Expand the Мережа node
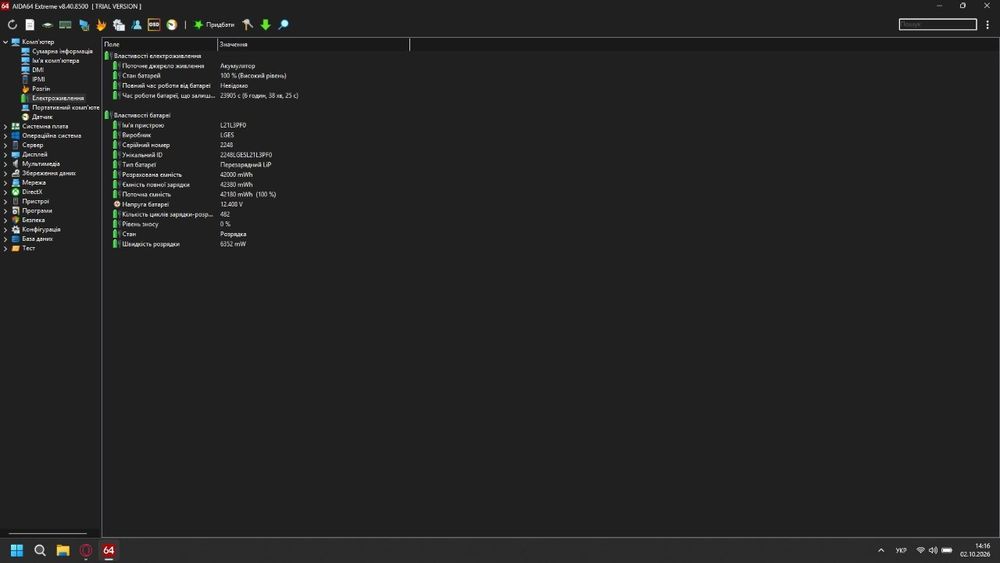The width and height of the screenshot is (1000, 563). pos(6,182)
